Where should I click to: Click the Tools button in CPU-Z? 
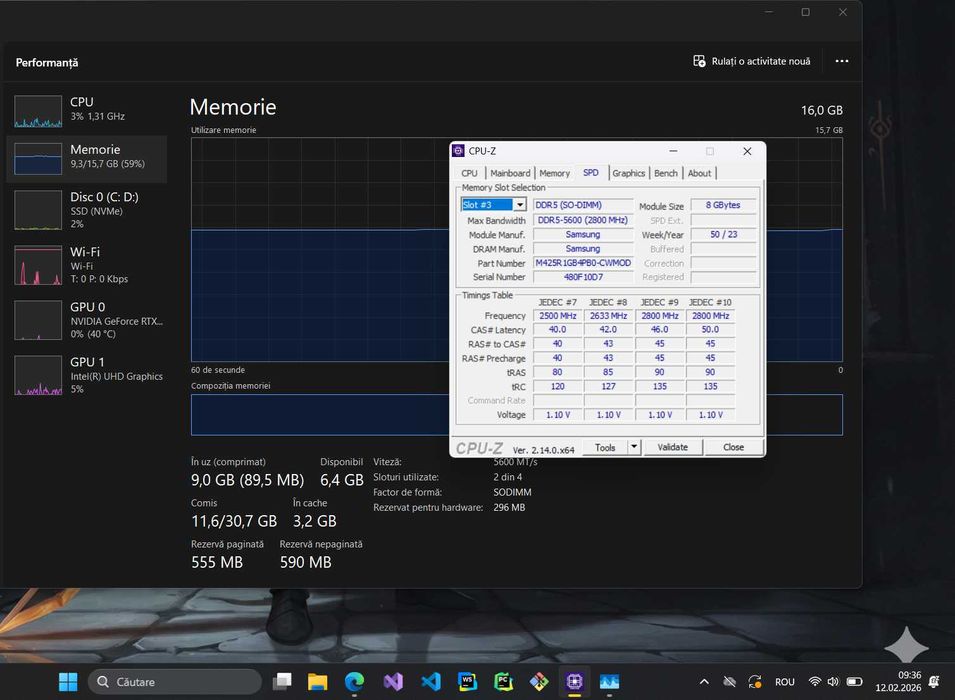pyautogui.click(x=604, y=447)
